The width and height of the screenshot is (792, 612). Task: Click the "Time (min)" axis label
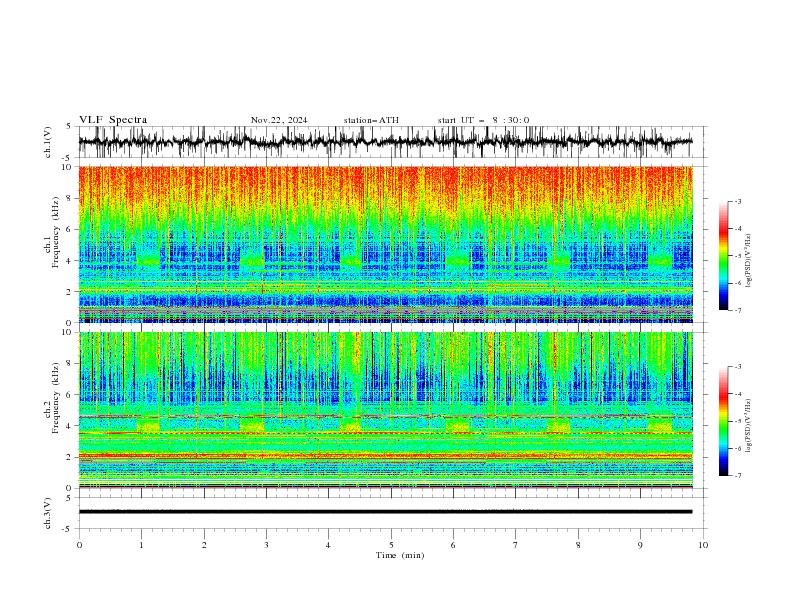click(400, 555)
